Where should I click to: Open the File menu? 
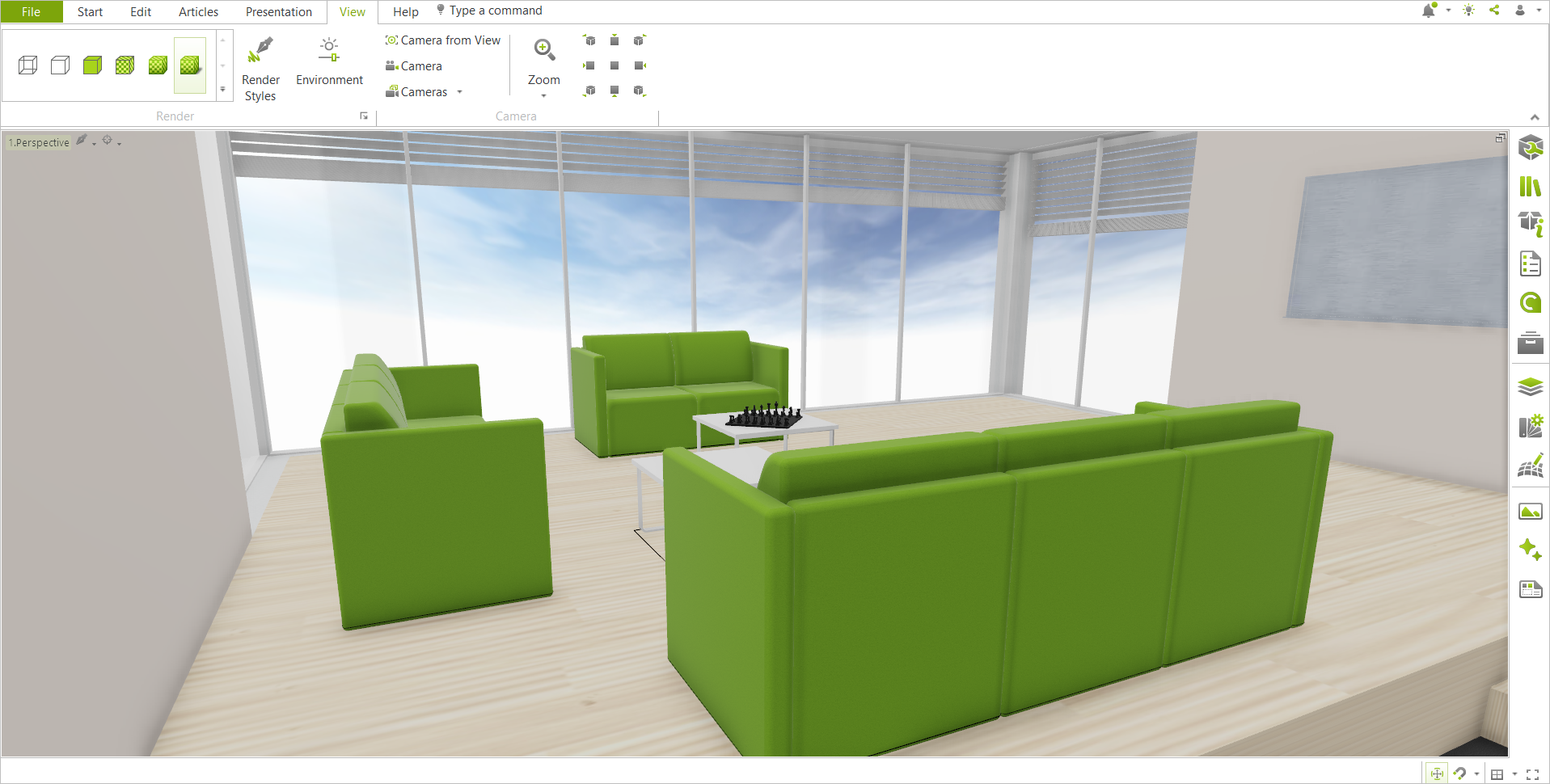[x=32, y=11]
